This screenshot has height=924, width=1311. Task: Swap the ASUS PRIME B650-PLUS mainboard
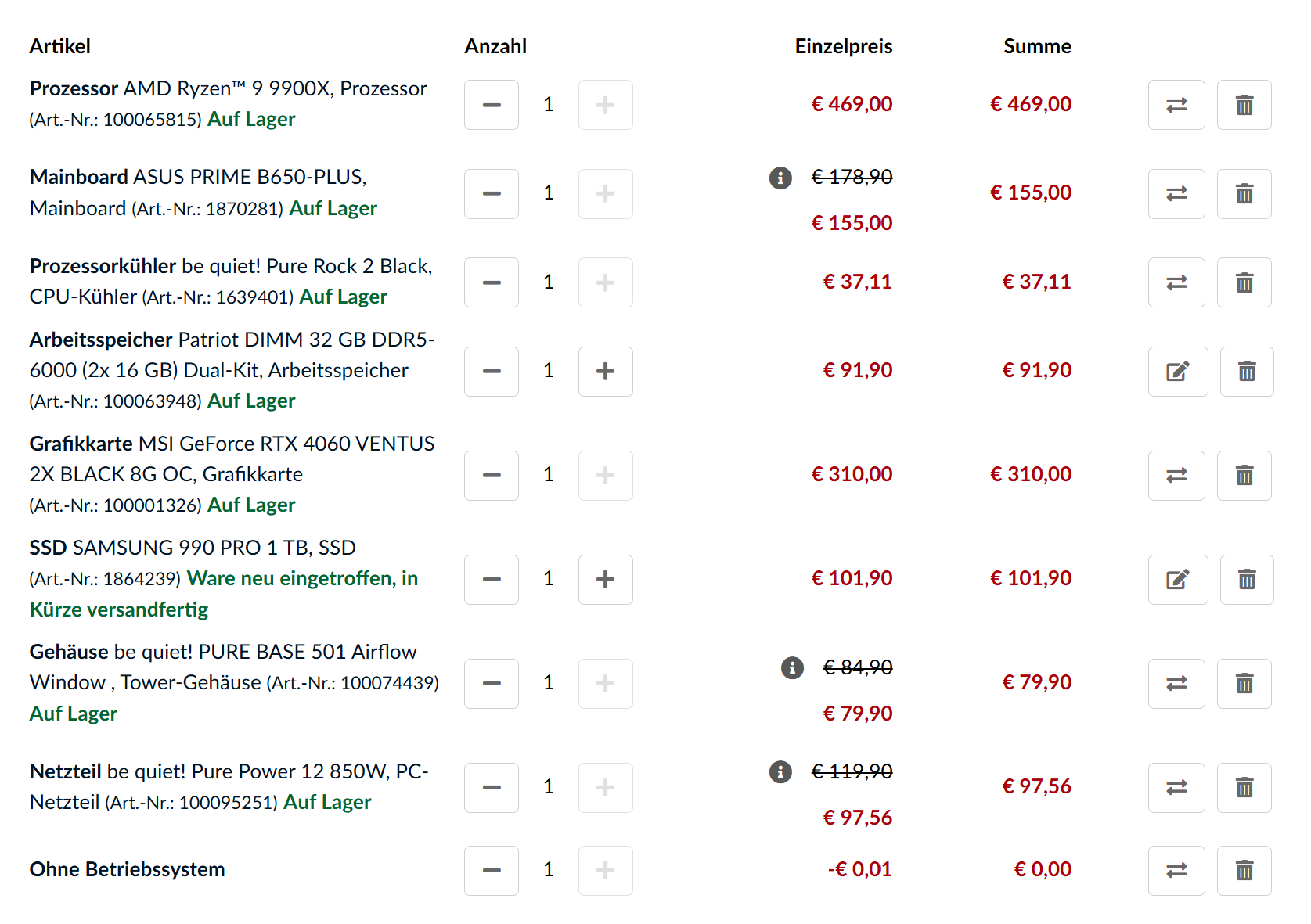coord(1176,194)
